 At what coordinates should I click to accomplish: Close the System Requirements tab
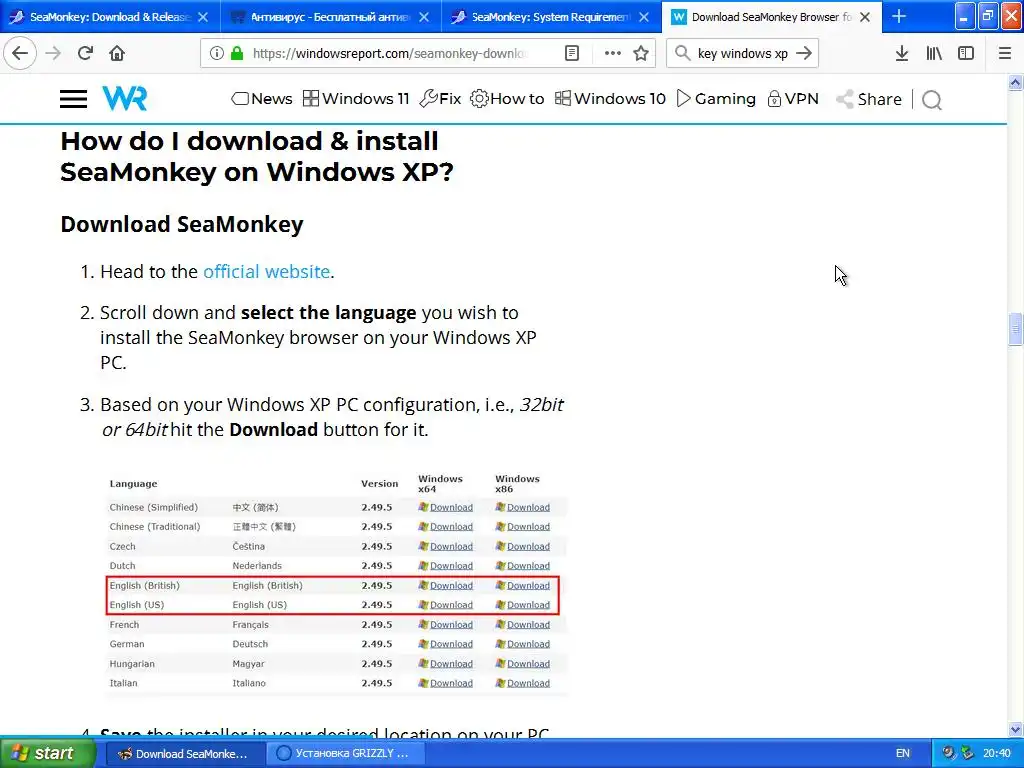point(644,17)
